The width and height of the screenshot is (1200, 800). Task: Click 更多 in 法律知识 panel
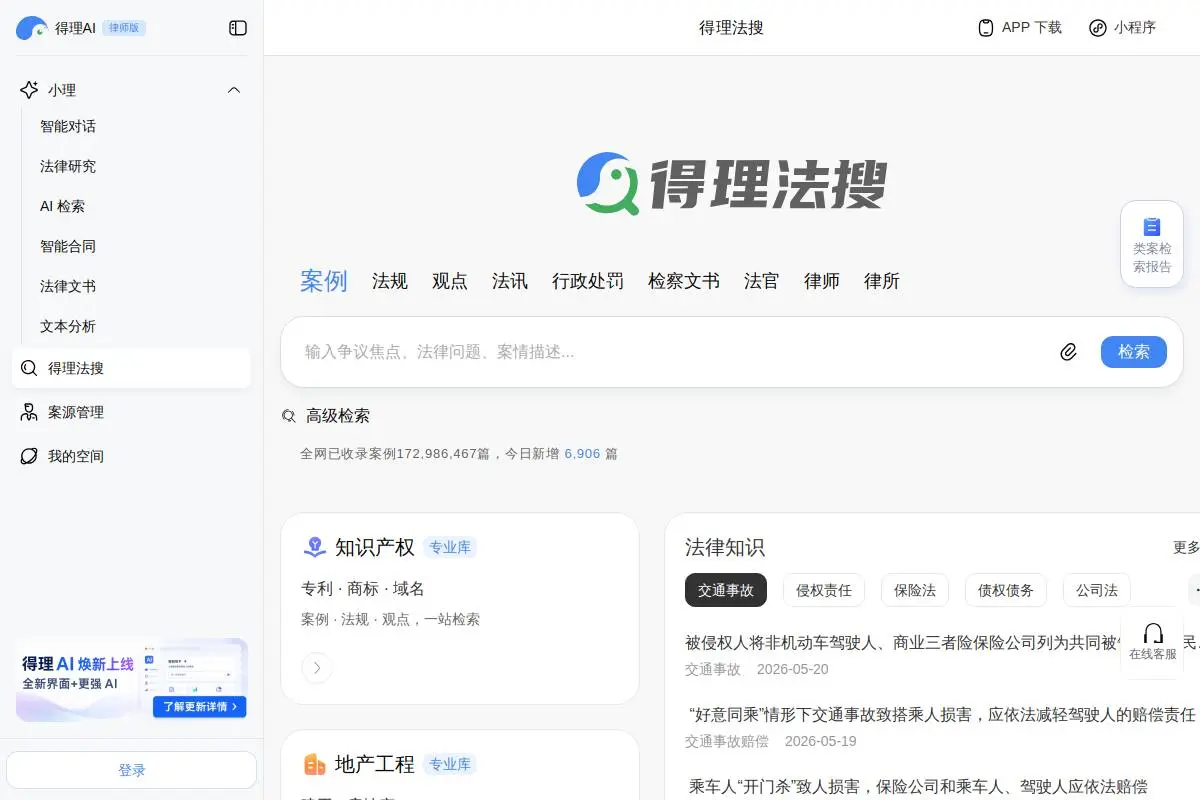(x=1186, y=548)
